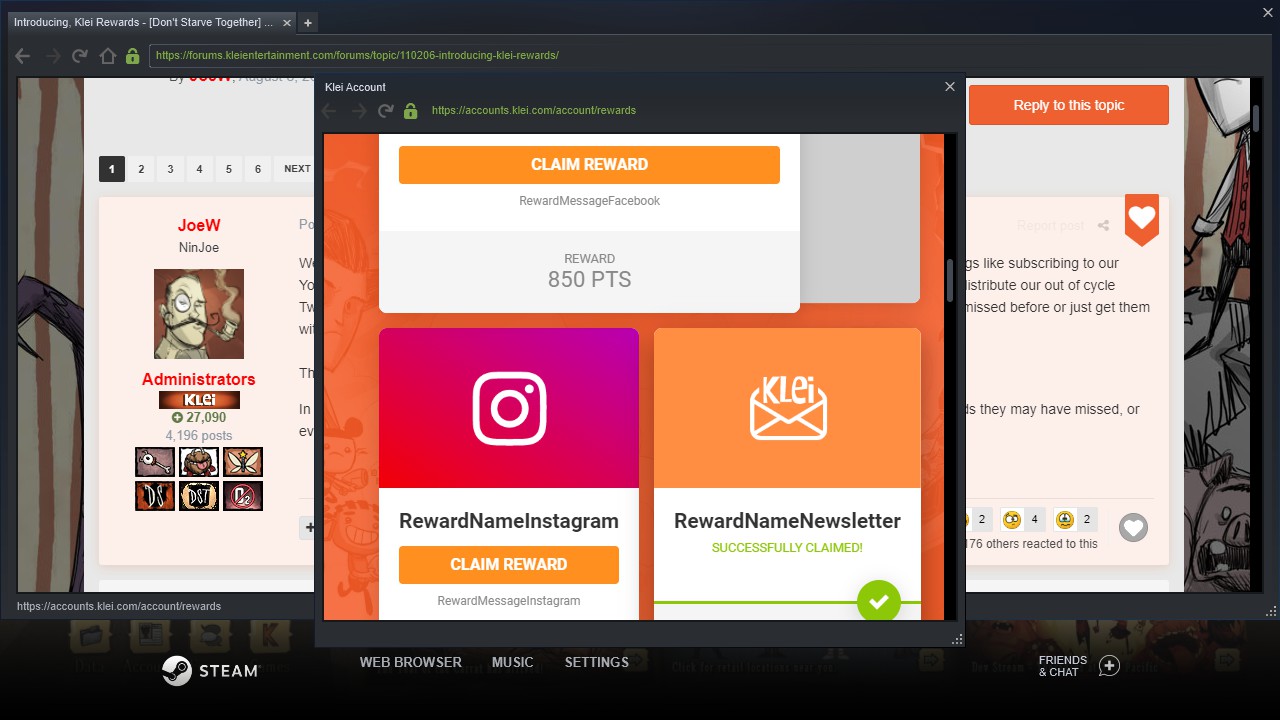Reload the Klei forums page
Viewport: 1280px width, 720px height.
(x=80, y=56)
